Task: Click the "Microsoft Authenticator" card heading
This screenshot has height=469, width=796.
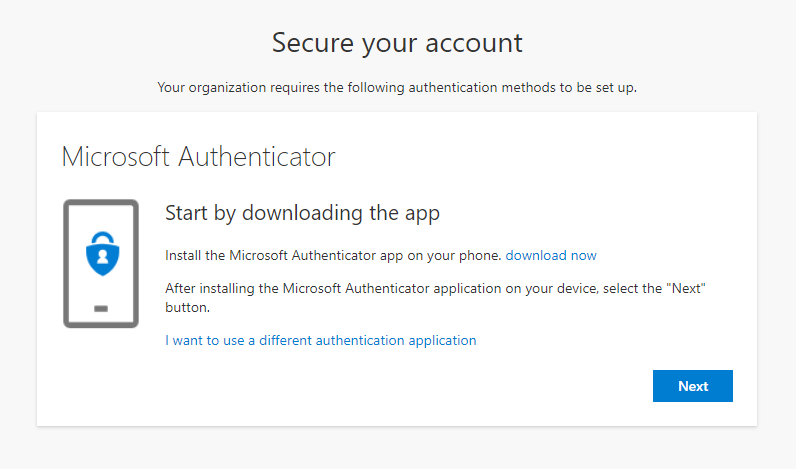Action: [x=198, y=157]
